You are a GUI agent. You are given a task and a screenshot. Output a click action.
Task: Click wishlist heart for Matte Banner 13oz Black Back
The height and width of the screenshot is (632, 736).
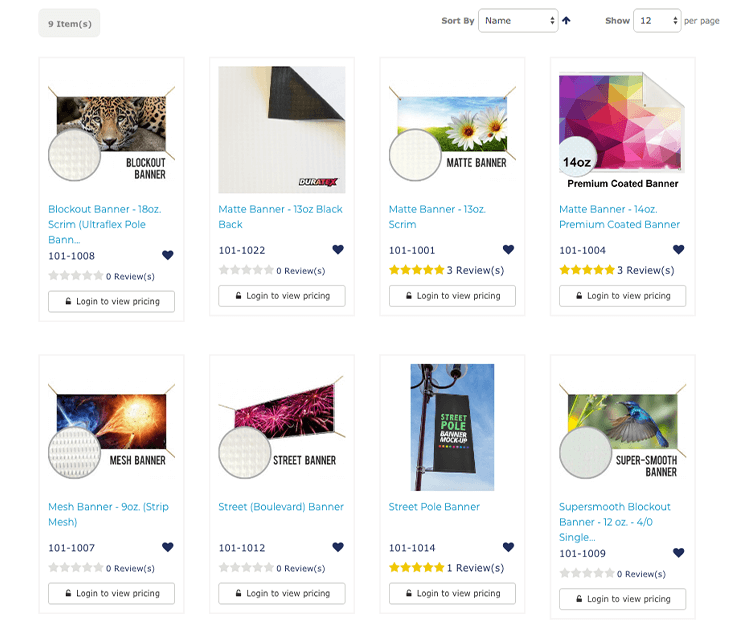(338, 250)
